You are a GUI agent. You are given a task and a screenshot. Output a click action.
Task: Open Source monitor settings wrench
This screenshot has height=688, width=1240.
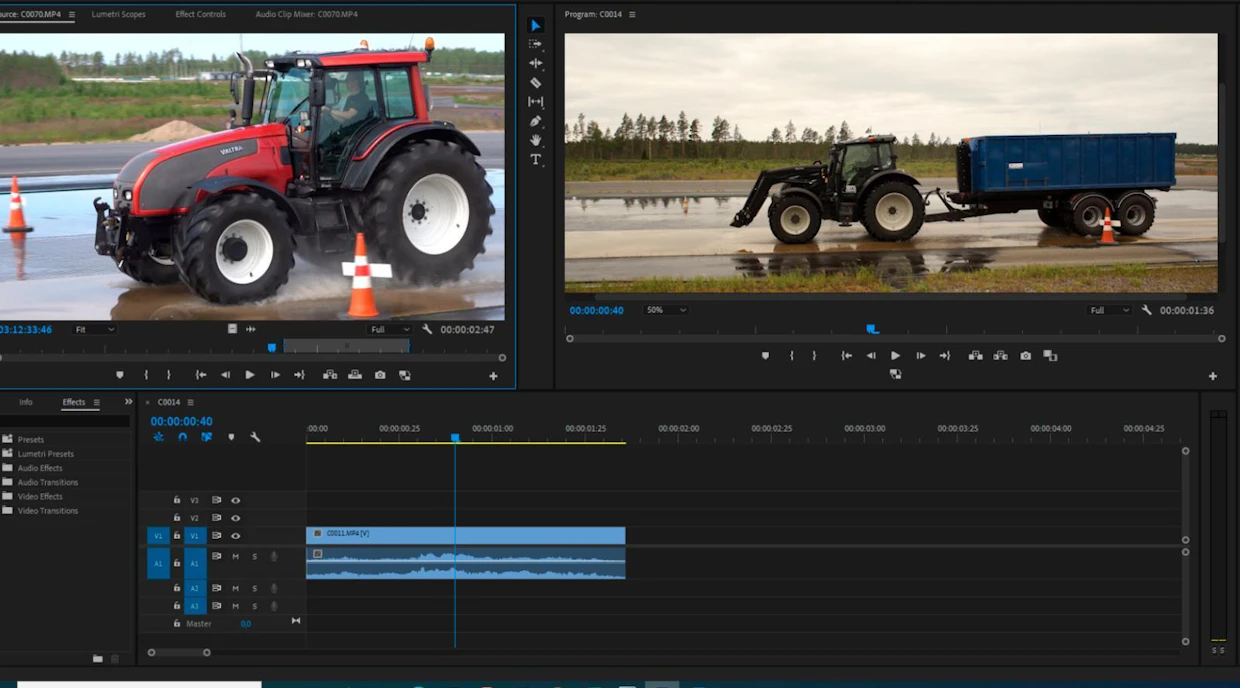point(427,329)
